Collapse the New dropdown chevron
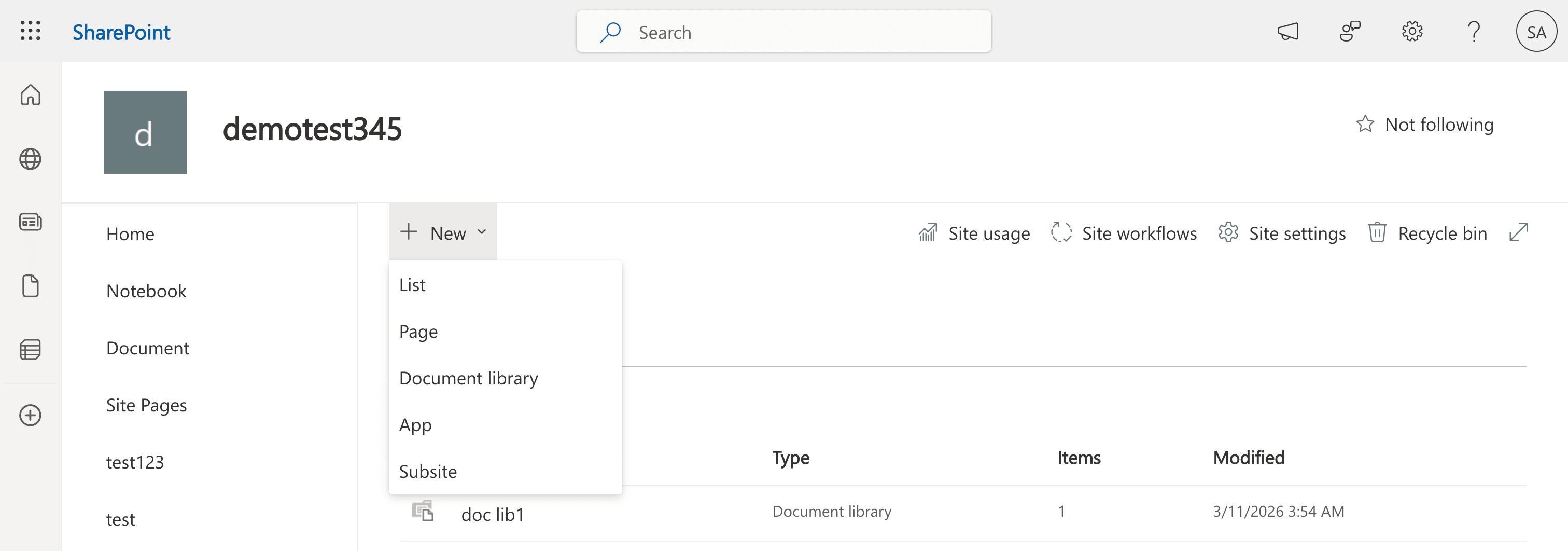 (x=482, y=232)
